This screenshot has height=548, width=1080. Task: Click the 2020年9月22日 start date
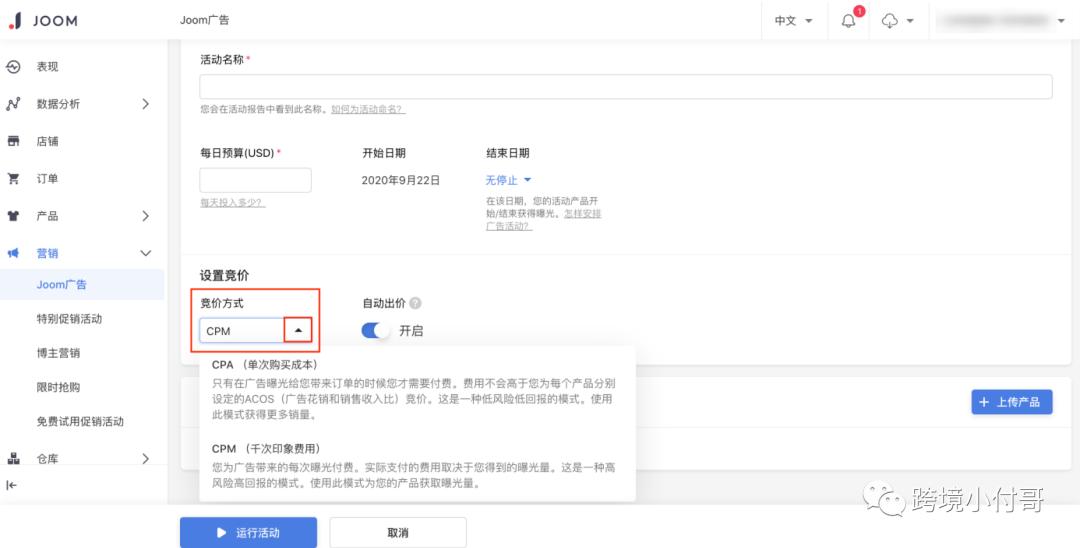401,180
